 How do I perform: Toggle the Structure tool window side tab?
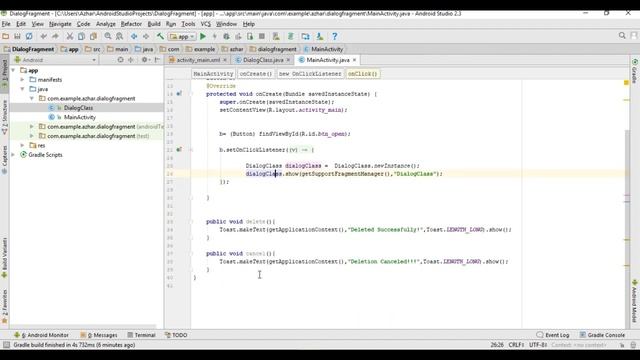(x=4, y=118)
